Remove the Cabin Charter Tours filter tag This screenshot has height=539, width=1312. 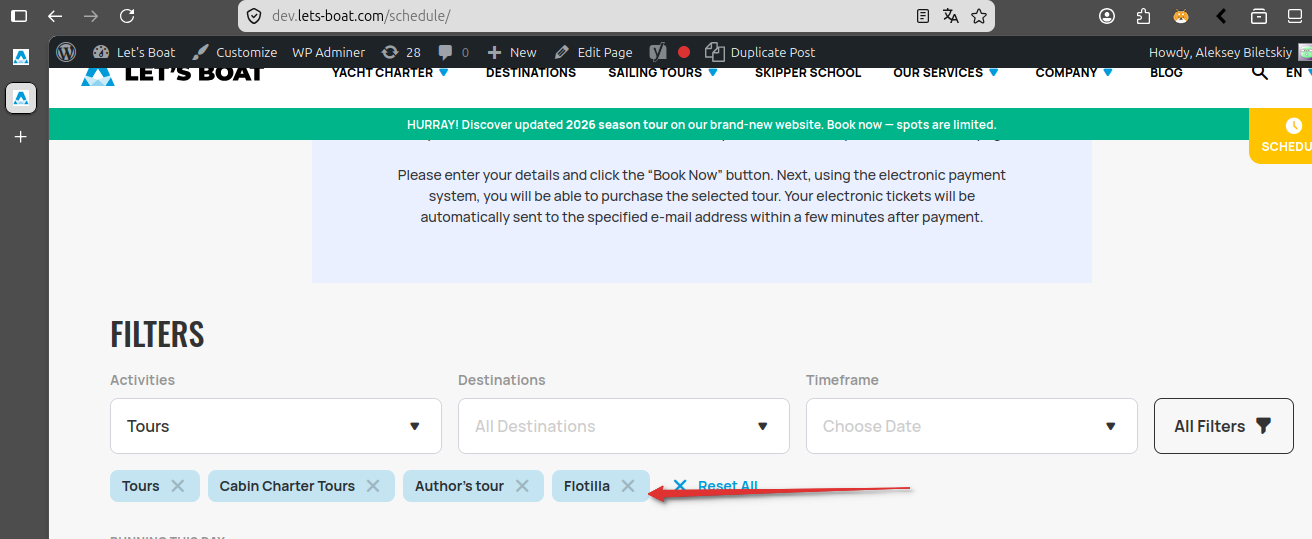(373, 486)
